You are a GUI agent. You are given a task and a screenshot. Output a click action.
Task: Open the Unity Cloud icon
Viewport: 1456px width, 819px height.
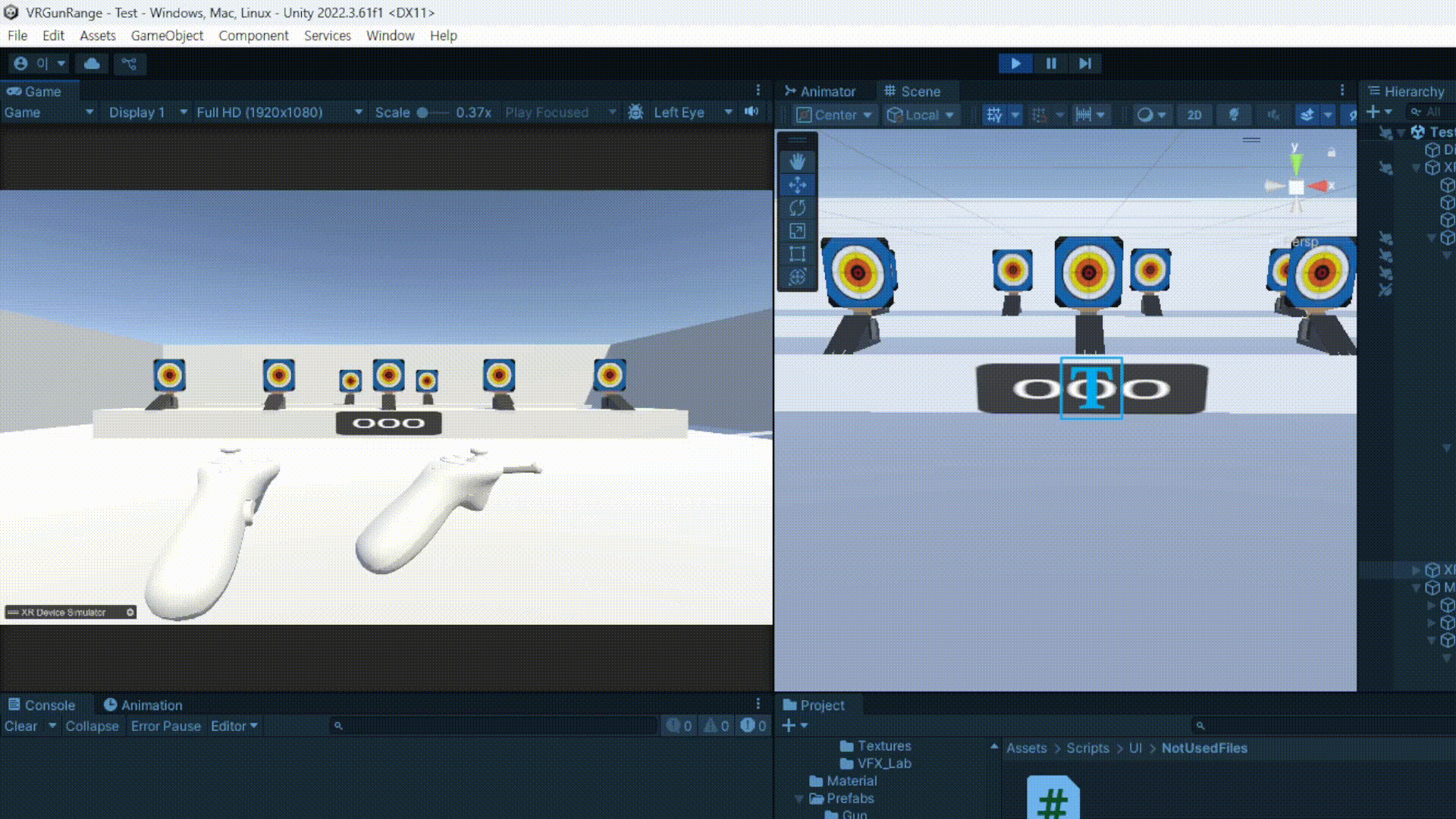tap(92, 64)
